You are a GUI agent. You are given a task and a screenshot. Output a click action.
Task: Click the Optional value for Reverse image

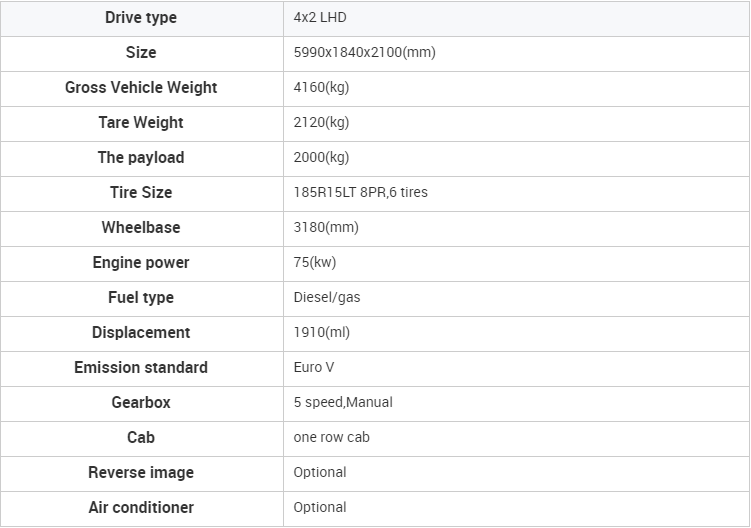tap(320, 472)
